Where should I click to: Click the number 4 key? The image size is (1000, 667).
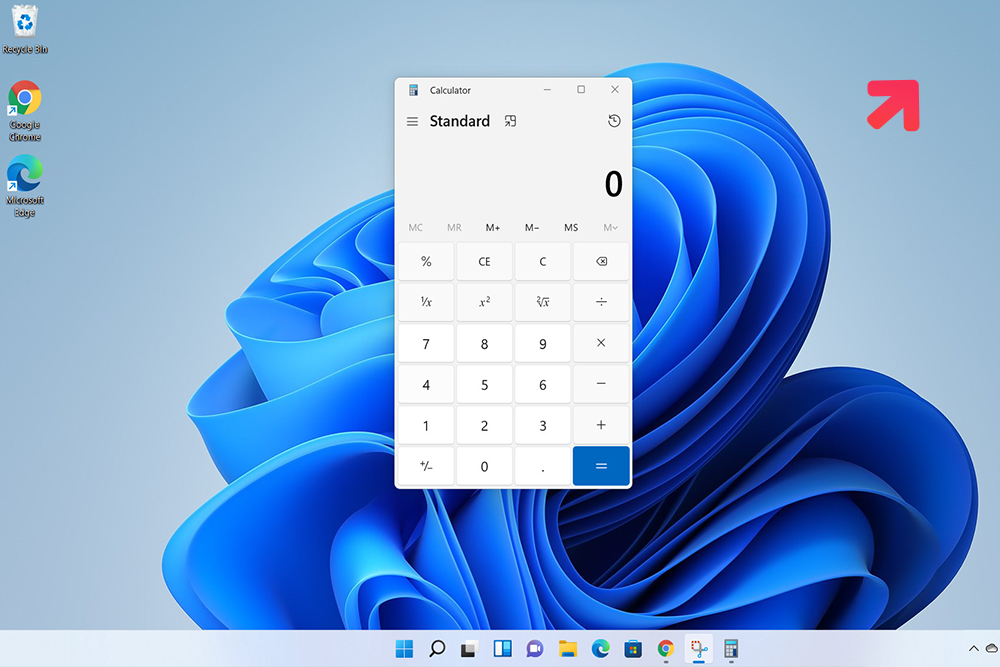pos(426,385)
